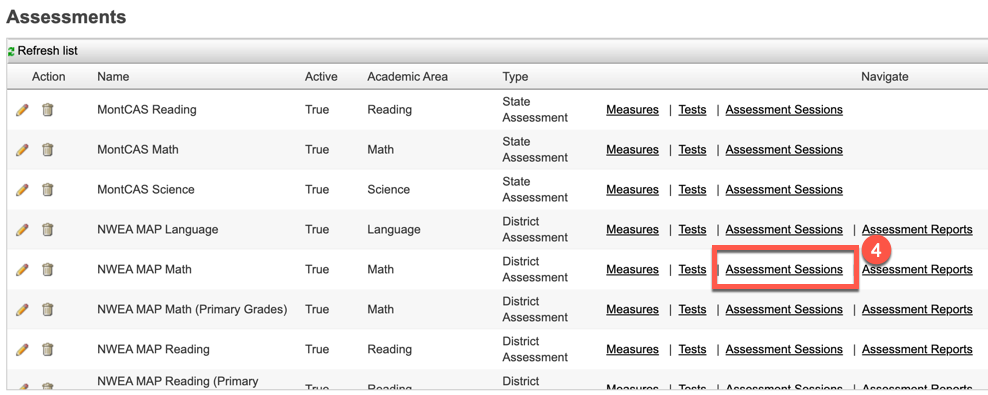View Tests for MontCAS Science
The width and height of the screenshot is (988, 395).
692,190
